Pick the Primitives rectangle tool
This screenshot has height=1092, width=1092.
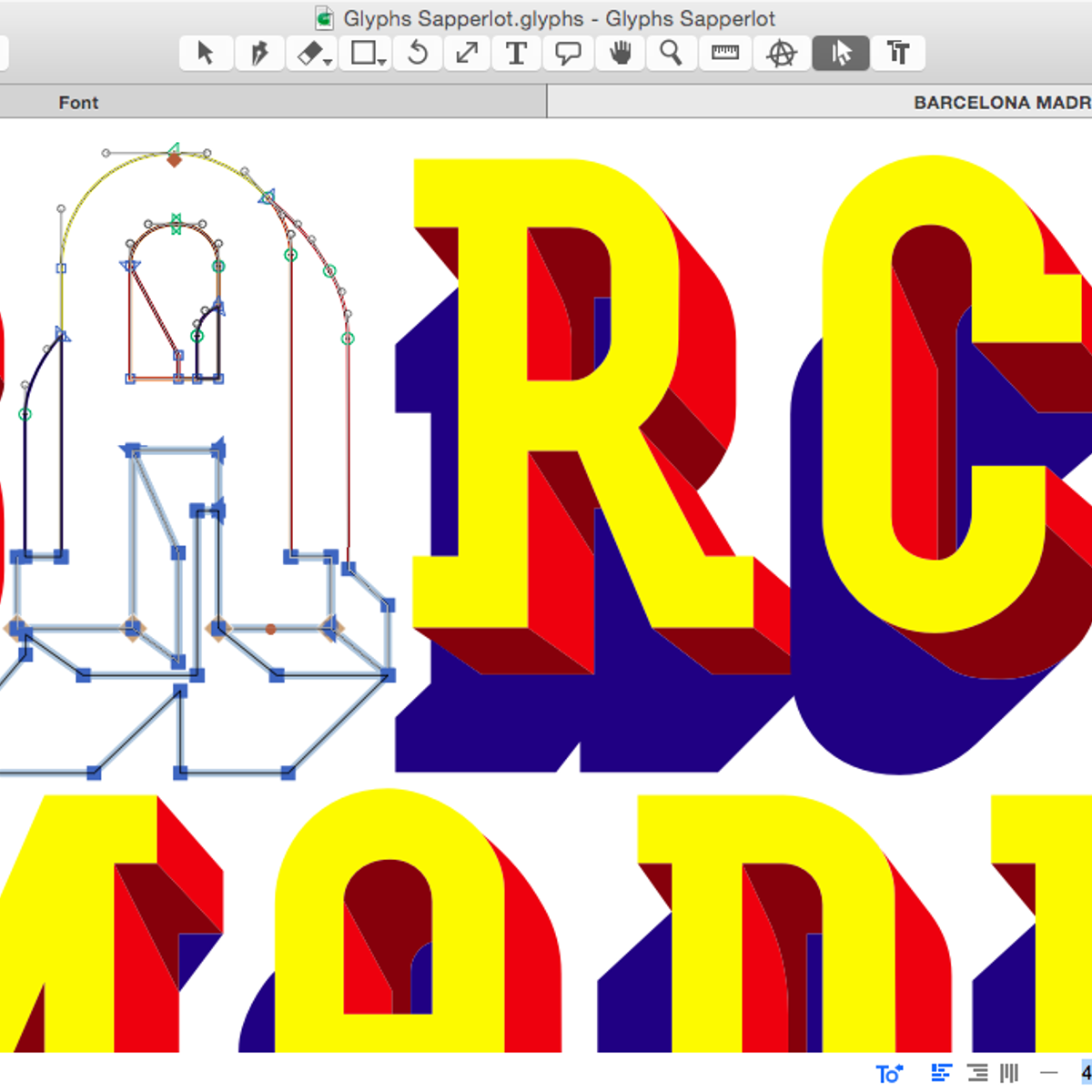(x=366, y=54)
